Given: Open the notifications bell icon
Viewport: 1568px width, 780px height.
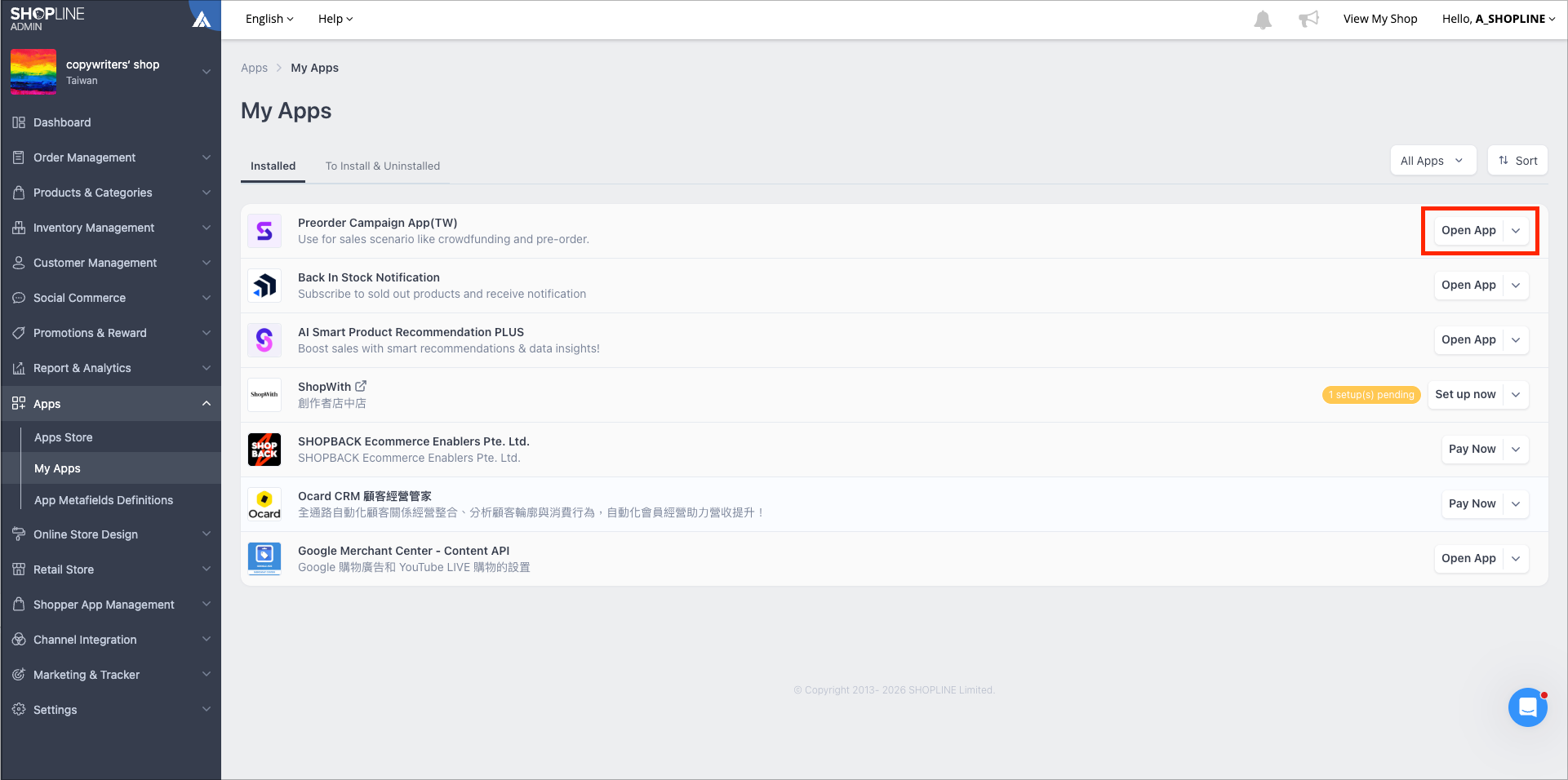Looking at the screenshot, I should 1263,20.
